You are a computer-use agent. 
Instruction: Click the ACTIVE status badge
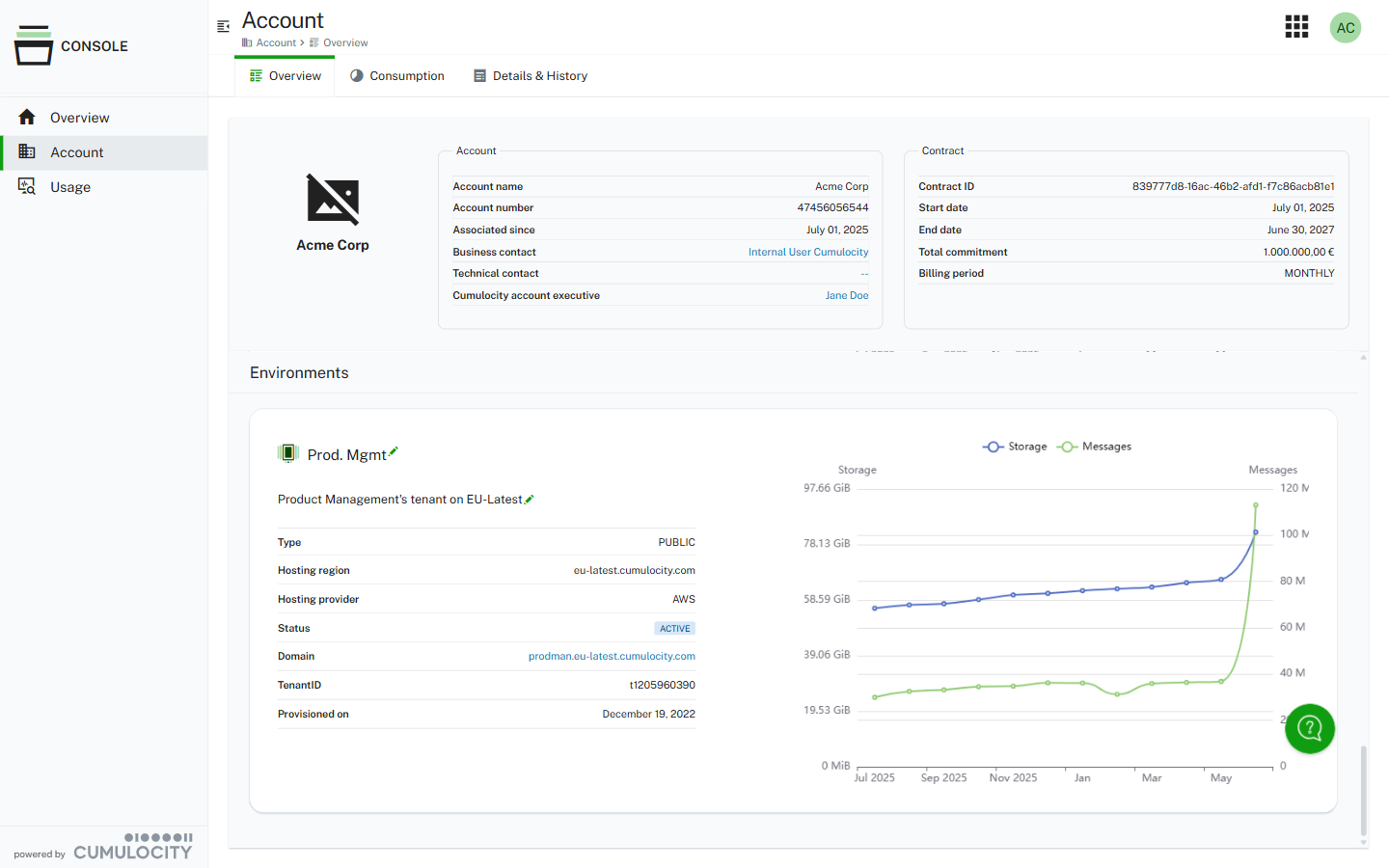[675, 628]
